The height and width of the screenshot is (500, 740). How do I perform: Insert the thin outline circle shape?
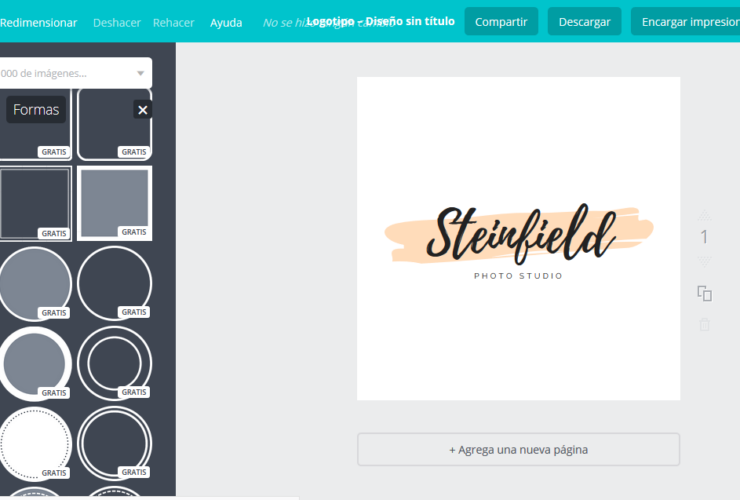[x=114, y=283]
